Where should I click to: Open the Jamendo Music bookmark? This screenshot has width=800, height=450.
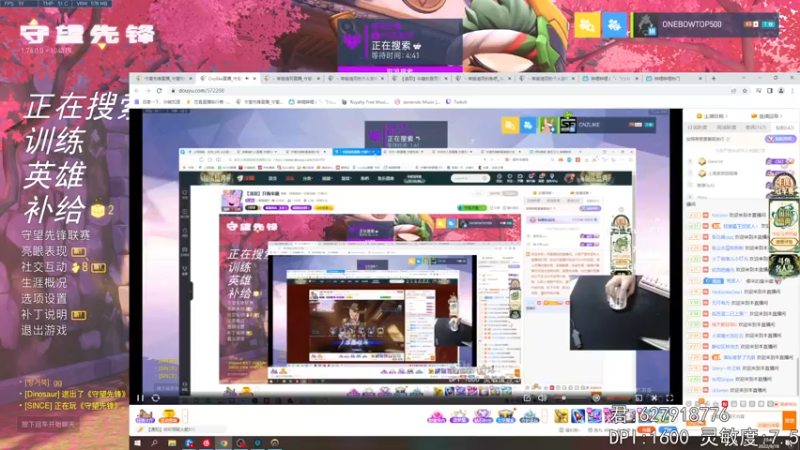(418, 102)
